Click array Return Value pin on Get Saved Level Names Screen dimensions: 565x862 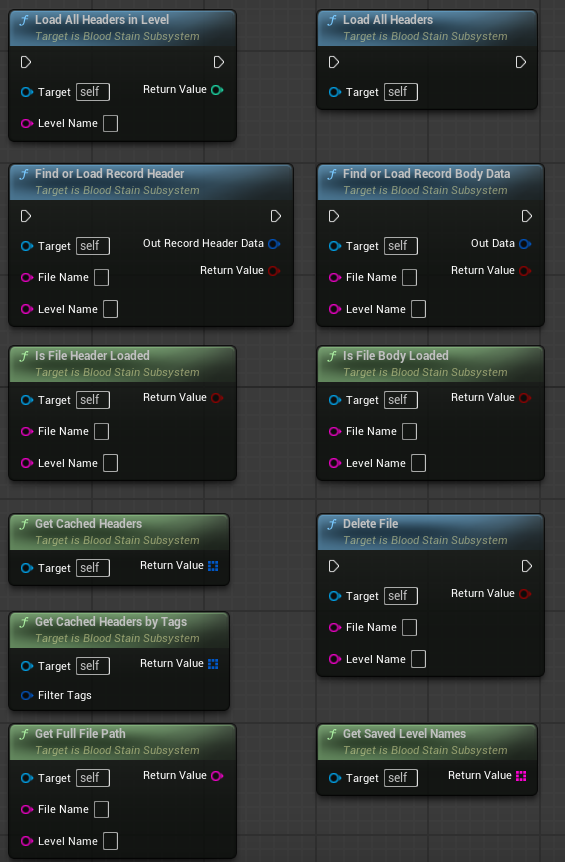[521, 776]
